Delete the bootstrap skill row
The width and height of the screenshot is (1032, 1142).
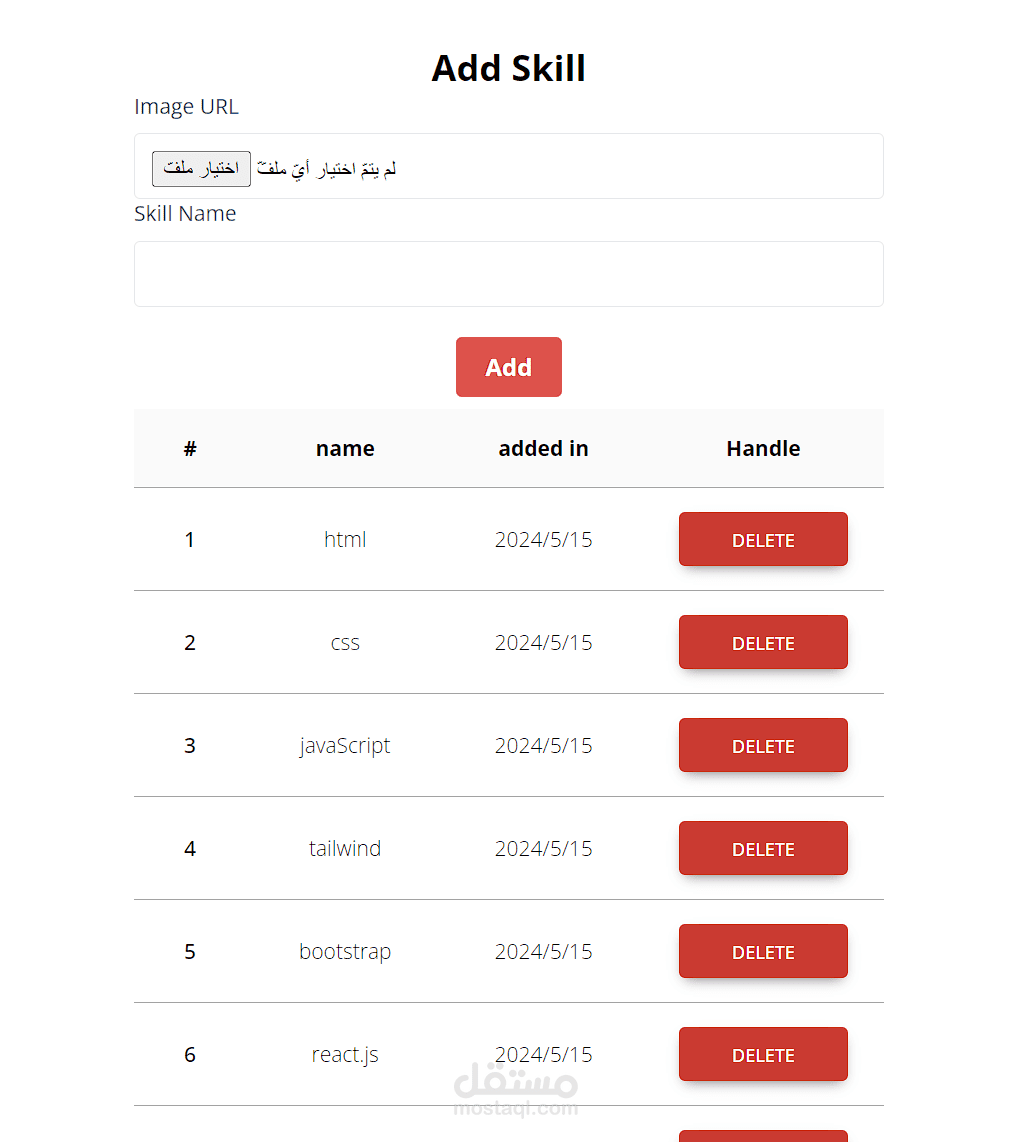click(x=763, y=951)
